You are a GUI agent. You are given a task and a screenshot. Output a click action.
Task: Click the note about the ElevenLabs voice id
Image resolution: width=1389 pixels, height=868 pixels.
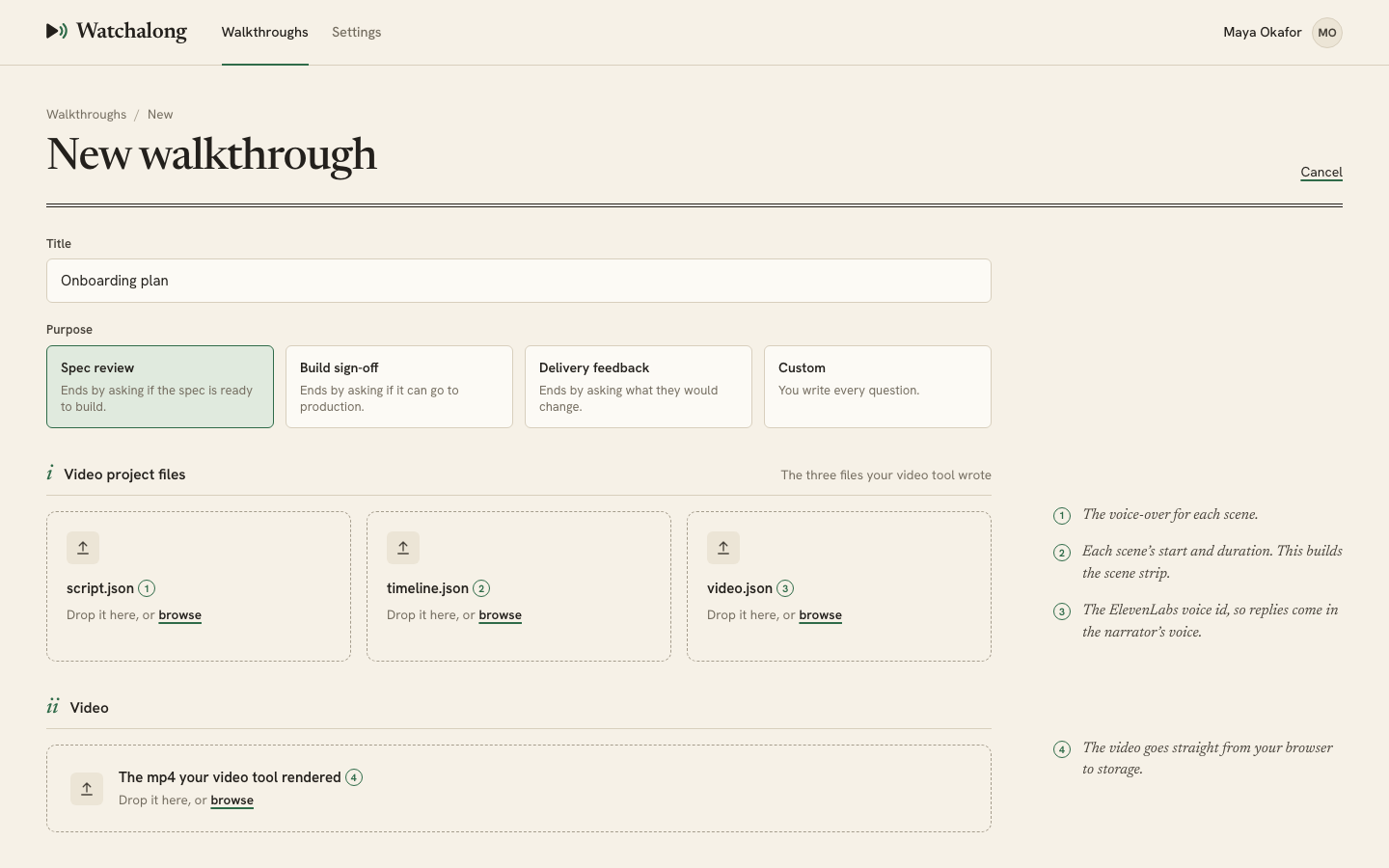pos(1211,621)
